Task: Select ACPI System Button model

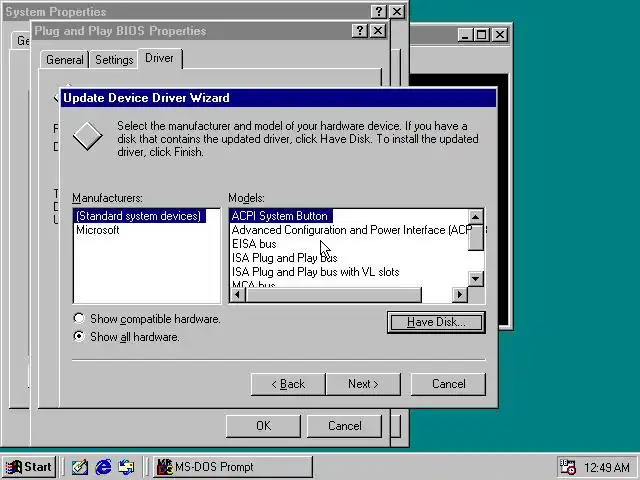Action: [280, 216]
